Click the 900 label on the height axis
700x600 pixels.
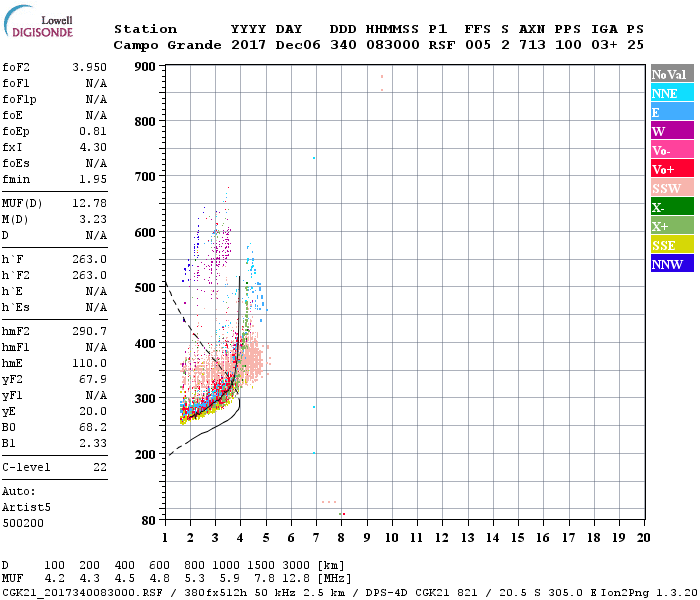pyautogui.click(x=147, y=67)
